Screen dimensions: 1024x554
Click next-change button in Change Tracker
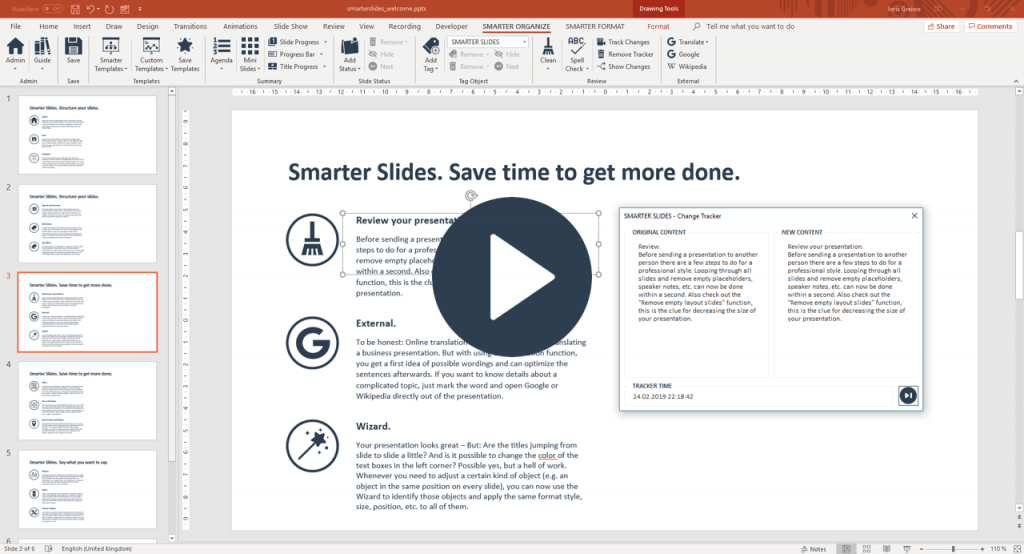tap(908, 395)
